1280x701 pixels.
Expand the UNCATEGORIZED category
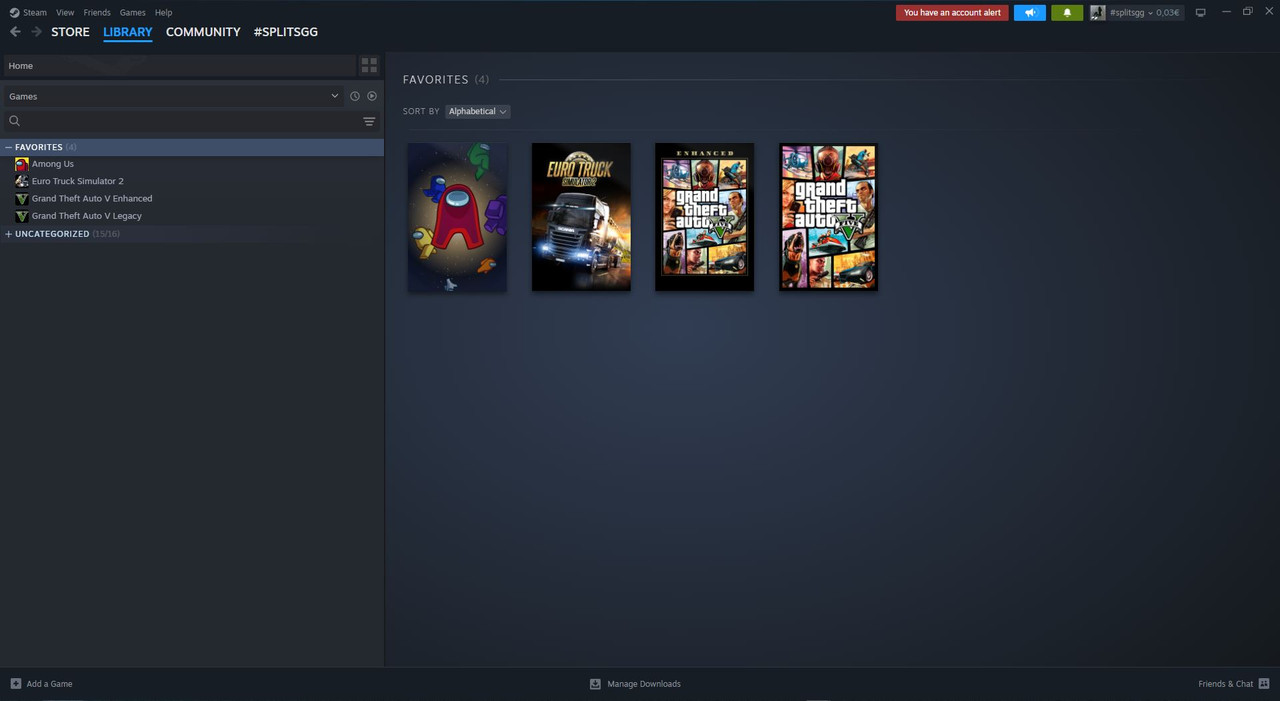[x=9, y=234]
